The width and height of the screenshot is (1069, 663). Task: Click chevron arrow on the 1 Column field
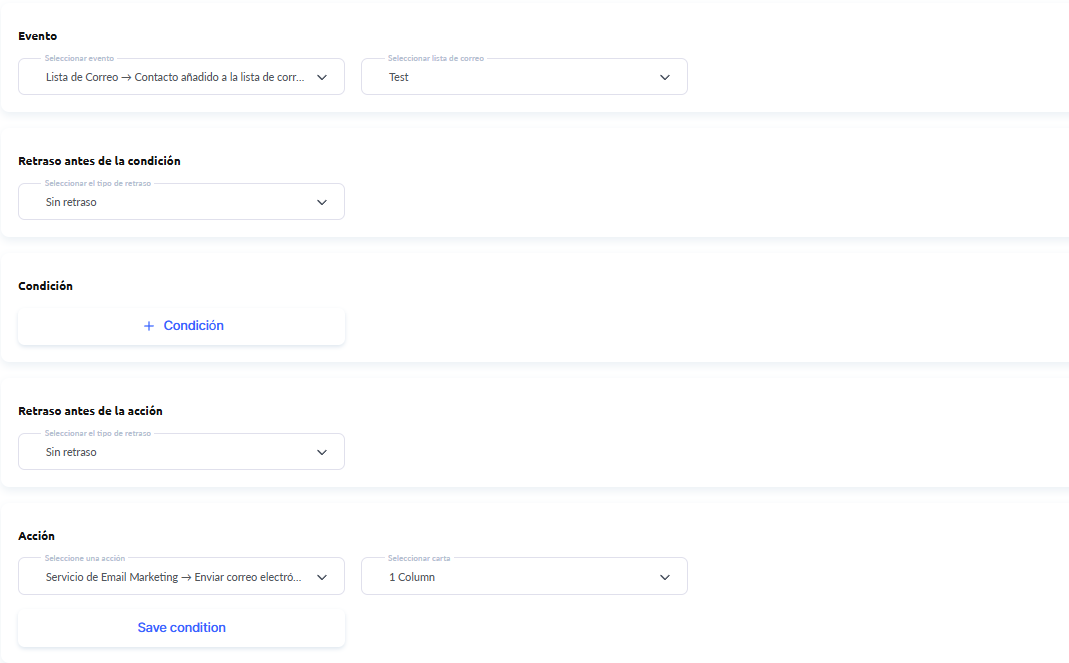click(x=665, y=577)
